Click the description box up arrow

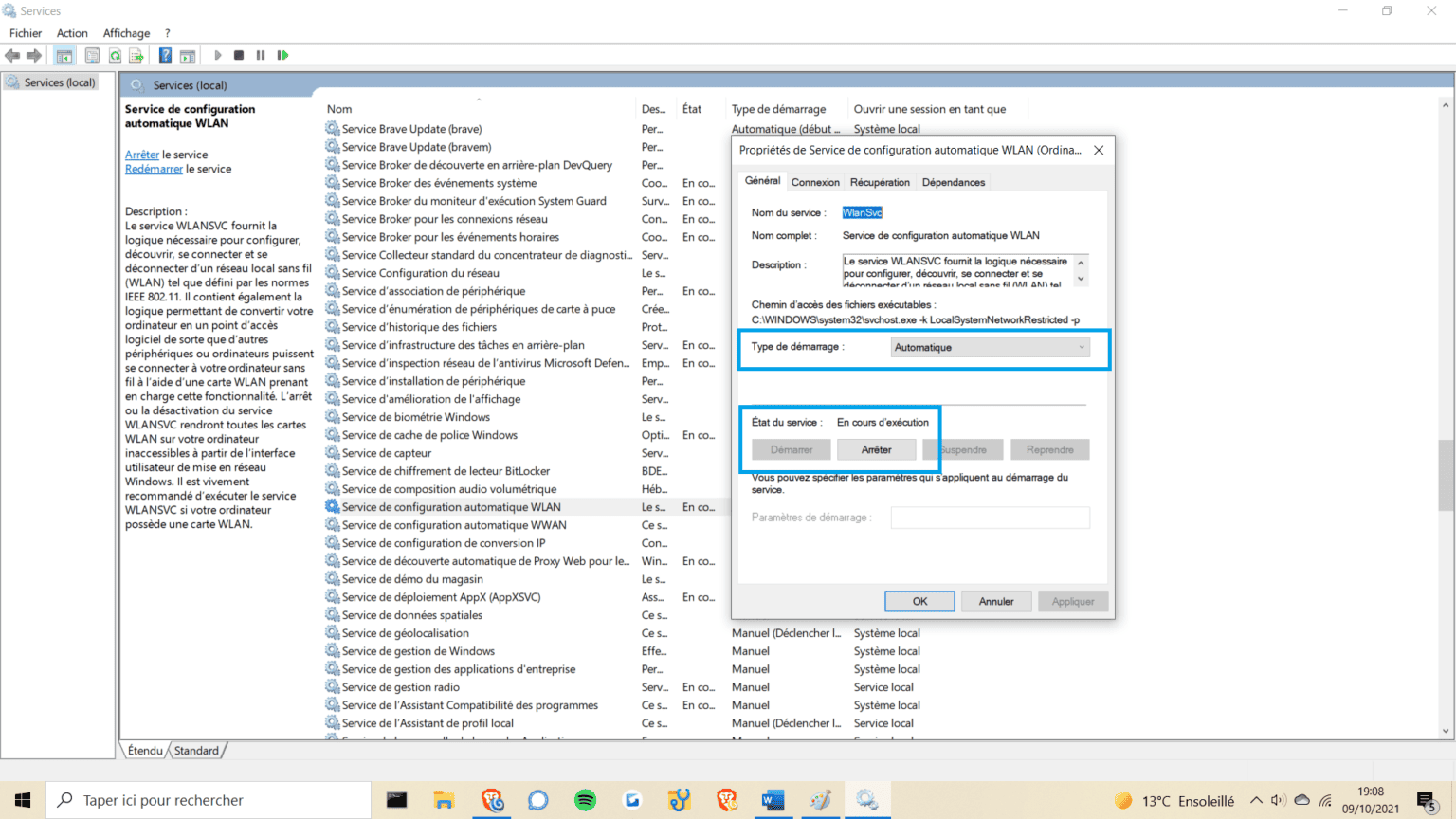pyautogui.click(x=1081, y=264)
